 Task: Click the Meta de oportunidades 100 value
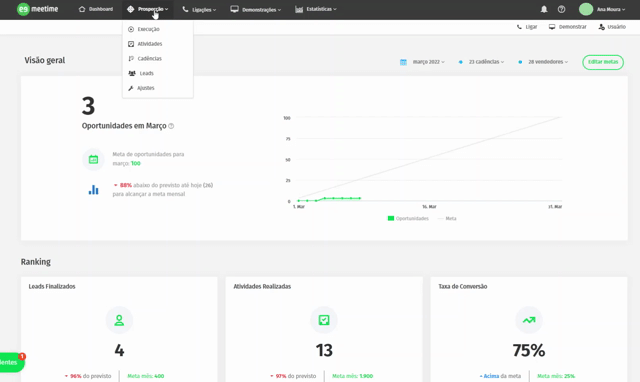pyautogui.click(x=136, y=163)
